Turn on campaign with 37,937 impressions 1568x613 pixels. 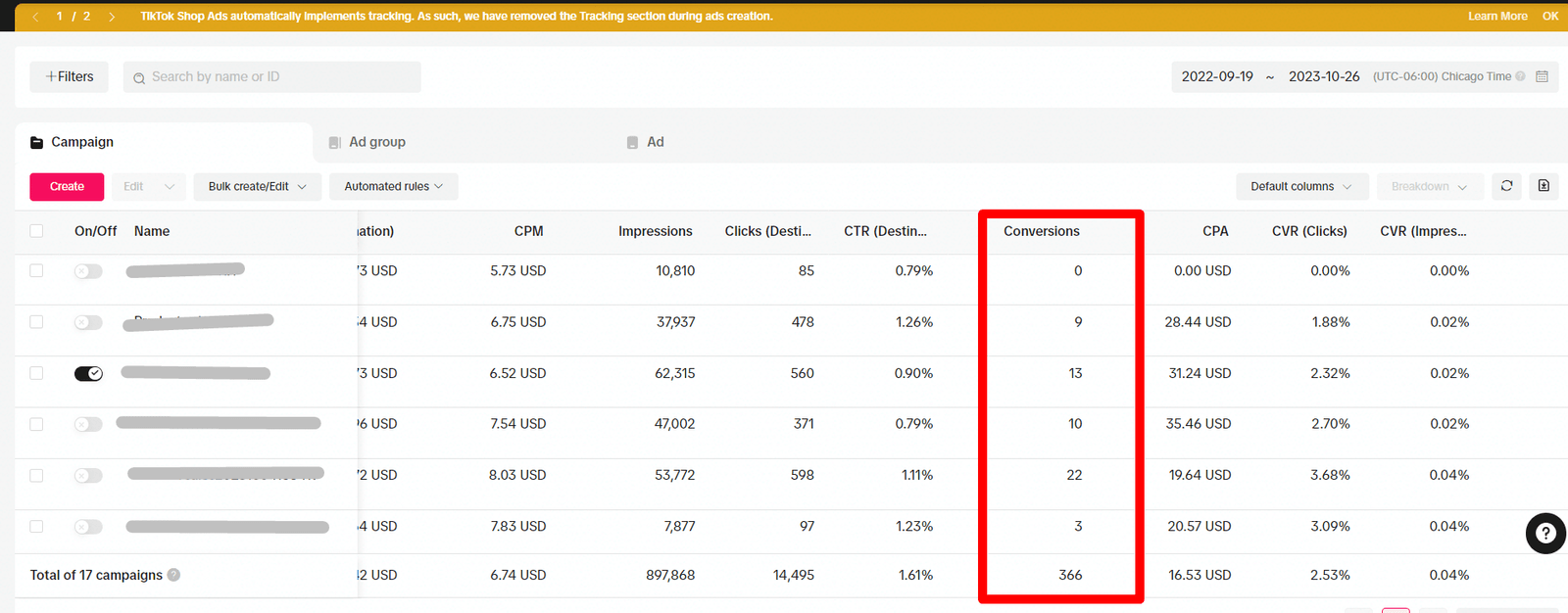[88, 322]
